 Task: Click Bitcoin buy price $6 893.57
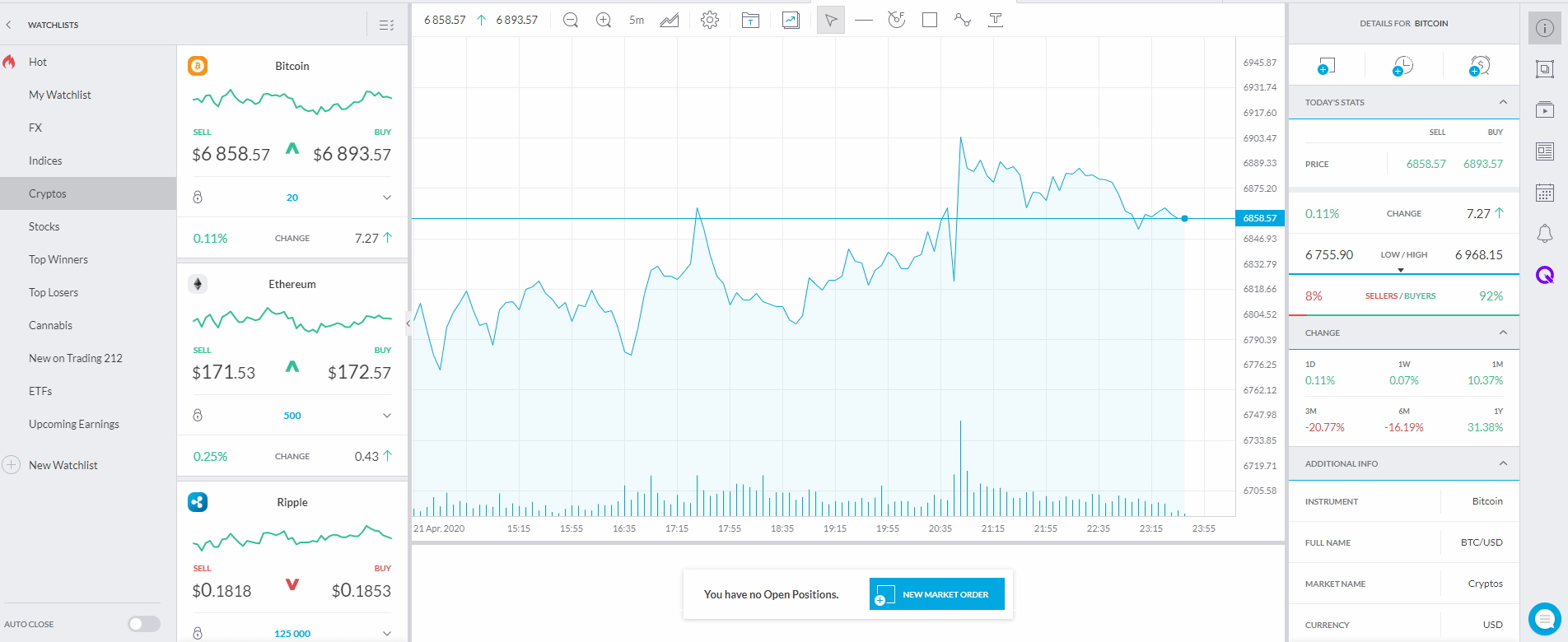click(352, 154)
